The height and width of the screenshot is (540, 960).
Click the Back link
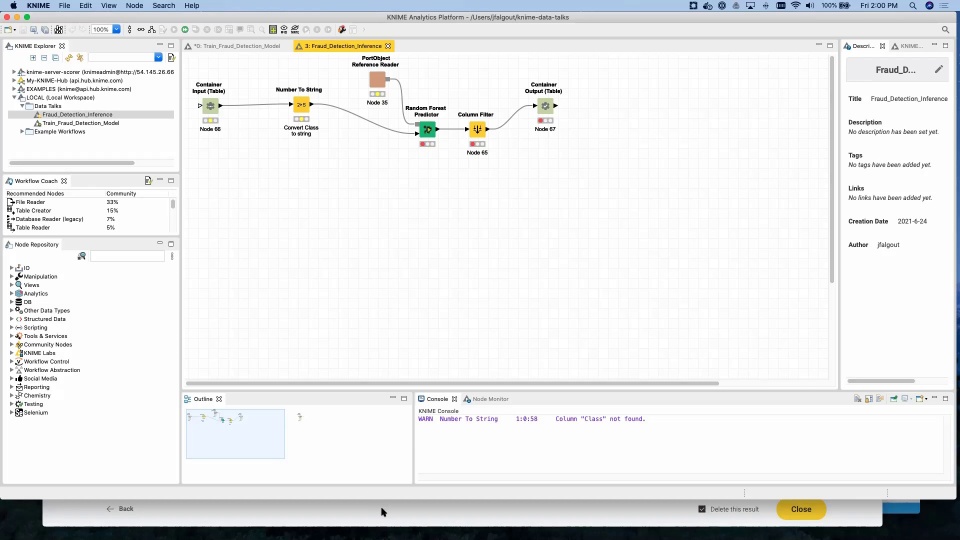[120, 509]
